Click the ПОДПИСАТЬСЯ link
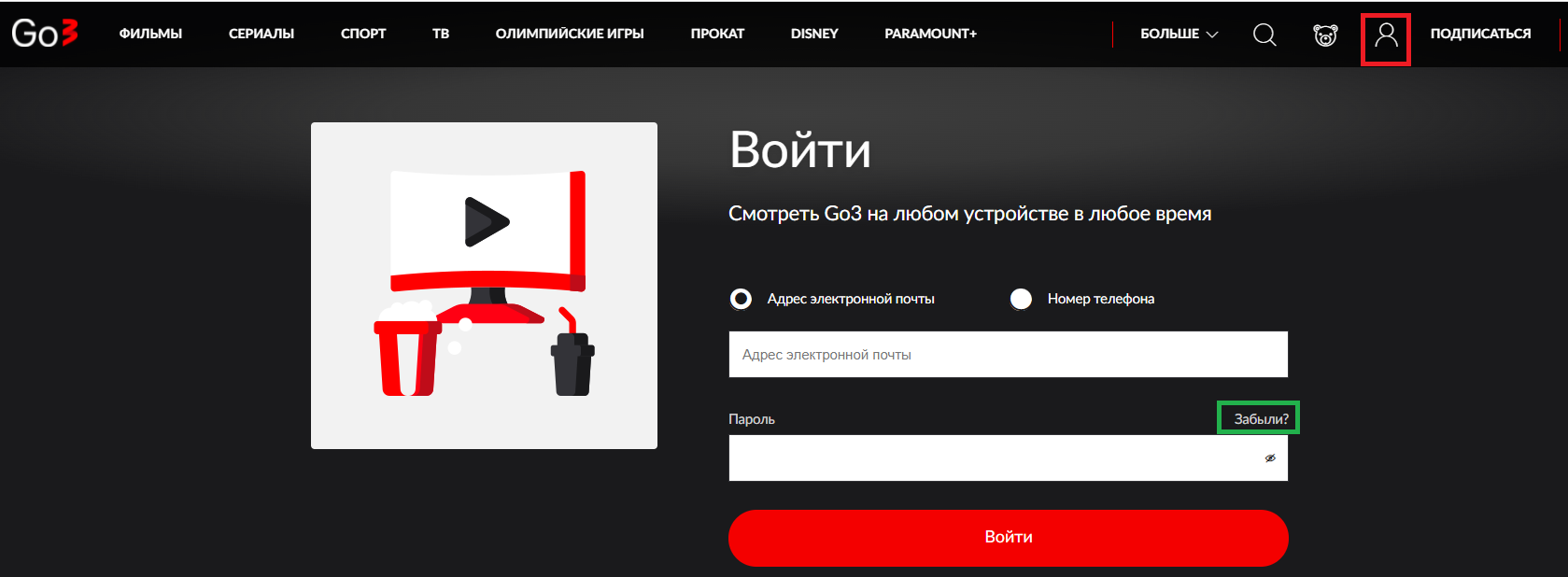The height and width of the screenshot is (577, 1568). point(1480,34)
